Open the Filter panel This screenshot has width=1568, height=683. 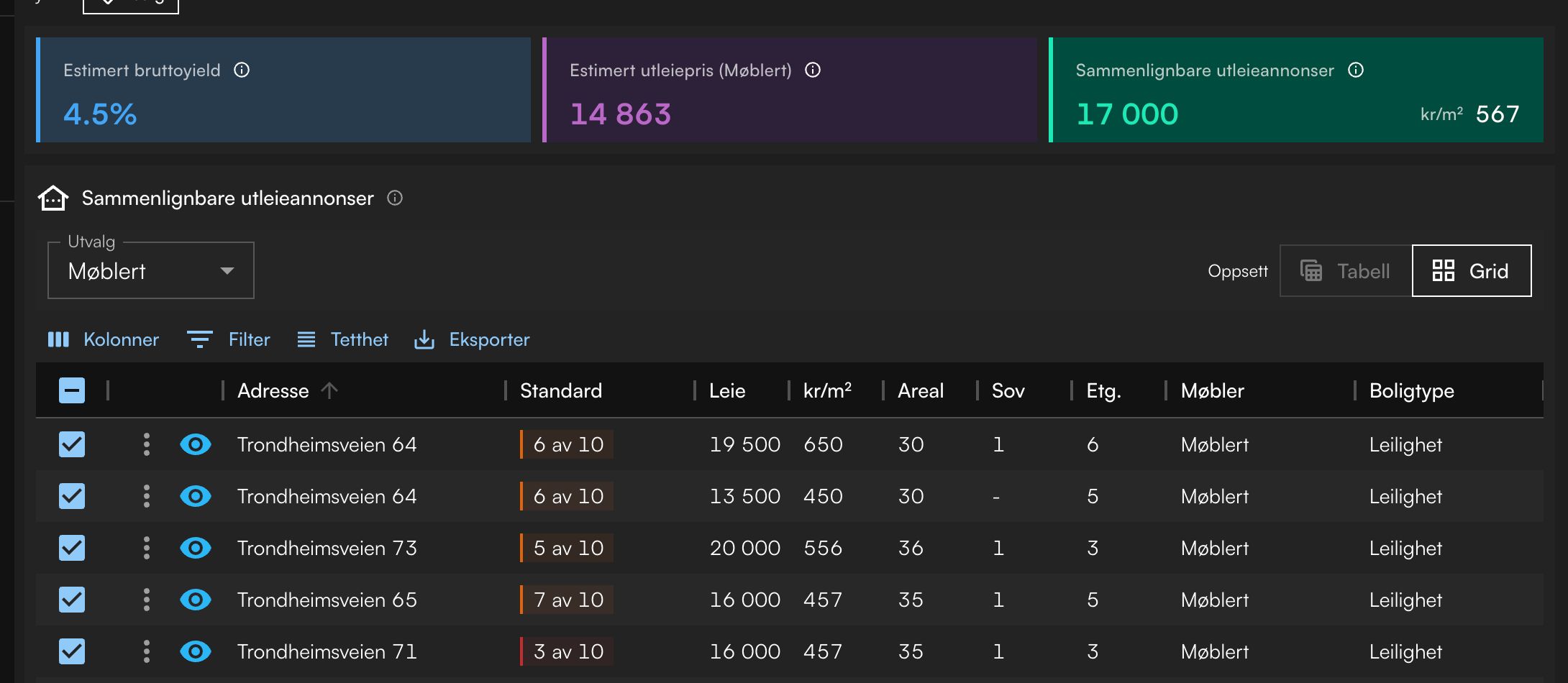coord(229,339)
